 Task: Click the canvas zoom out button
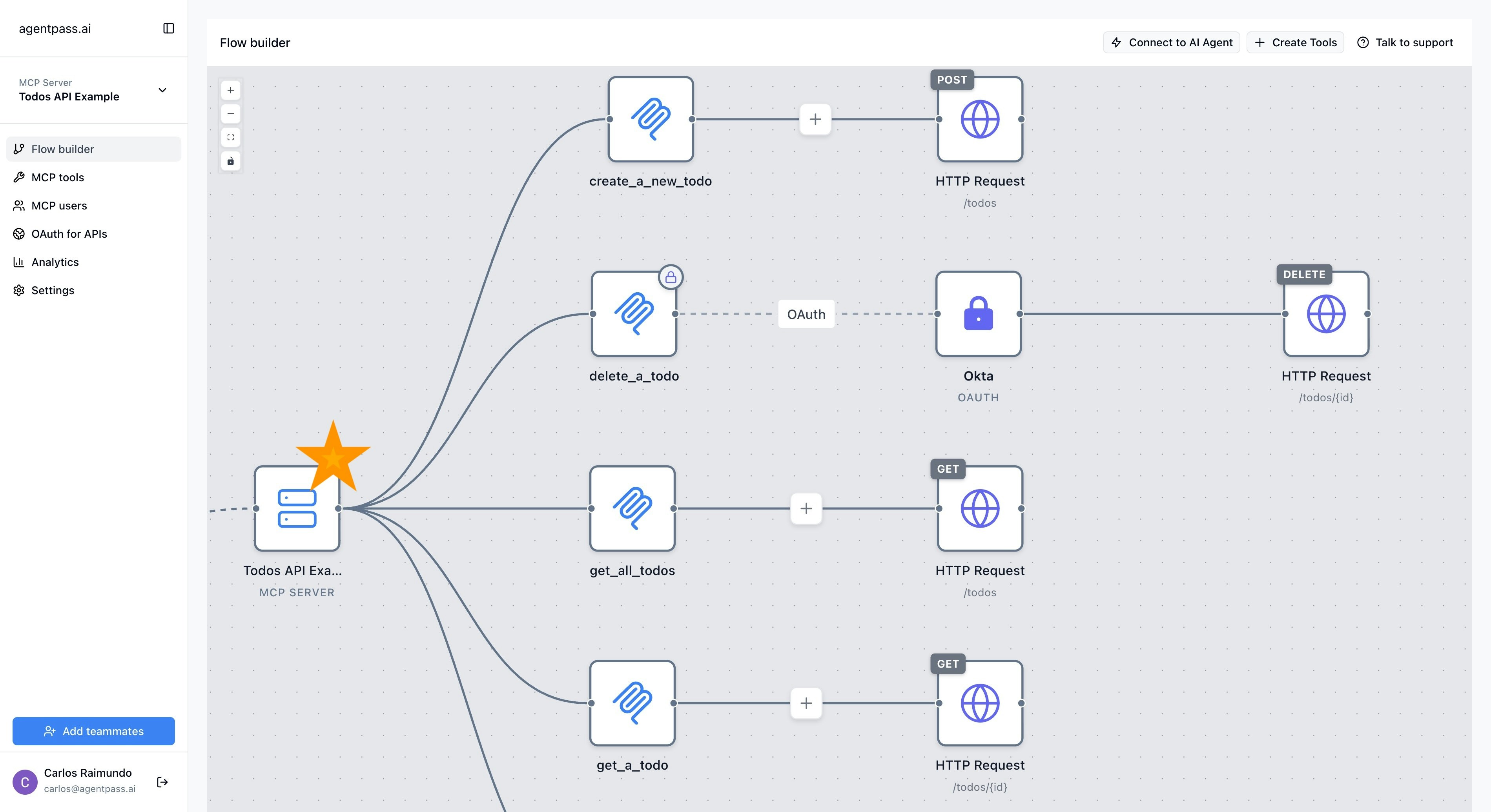[230, 114]
